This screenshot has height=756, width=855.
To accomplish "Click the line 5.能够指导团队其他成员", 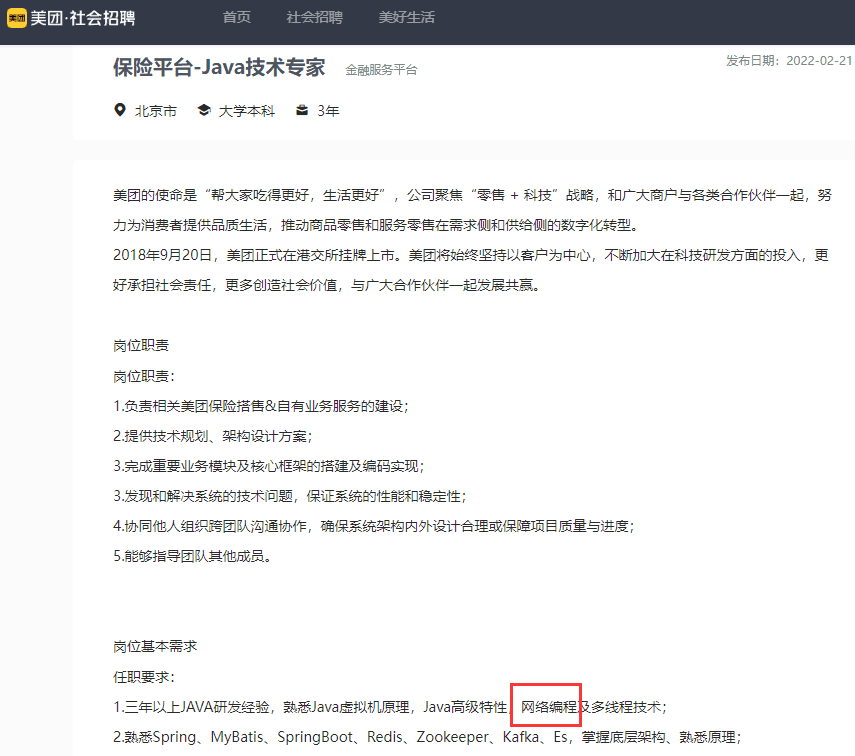I will pos(192,556).
